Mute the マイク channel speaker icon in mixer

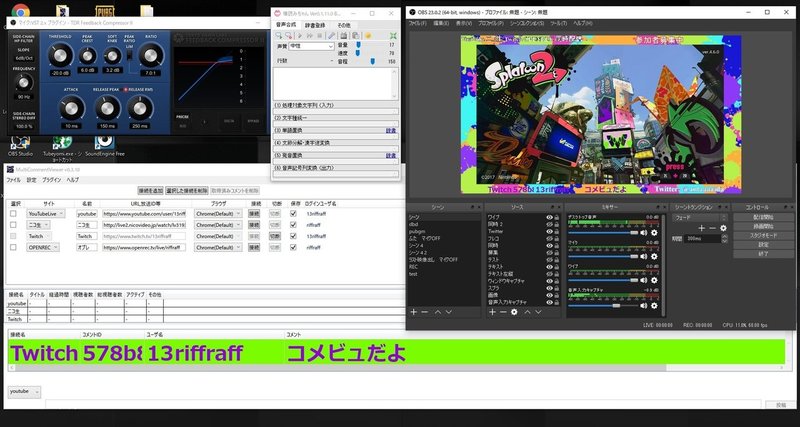point(643,257)
